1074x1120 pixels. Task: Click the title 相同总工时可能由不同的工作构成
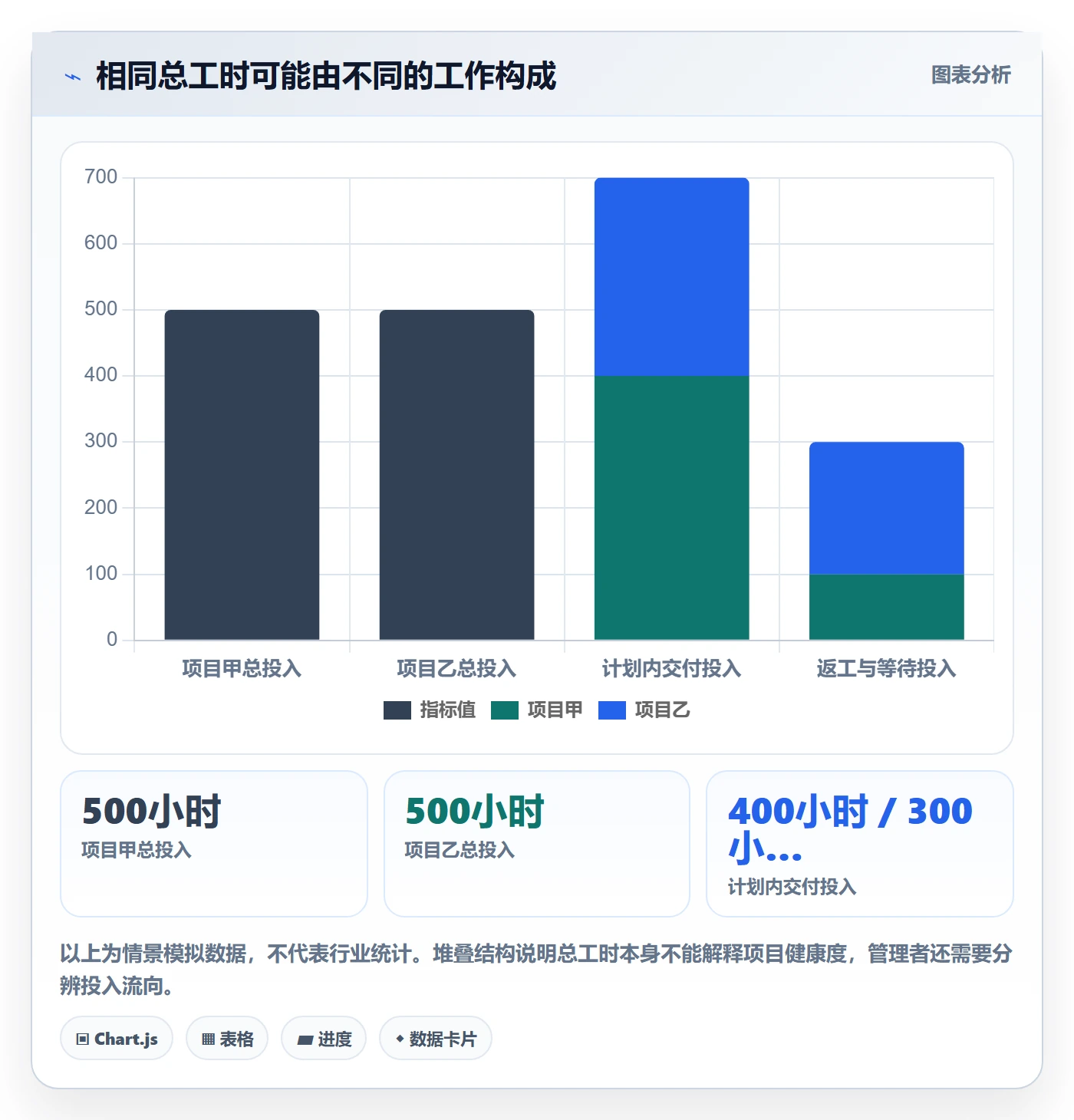tap(326, 76)
